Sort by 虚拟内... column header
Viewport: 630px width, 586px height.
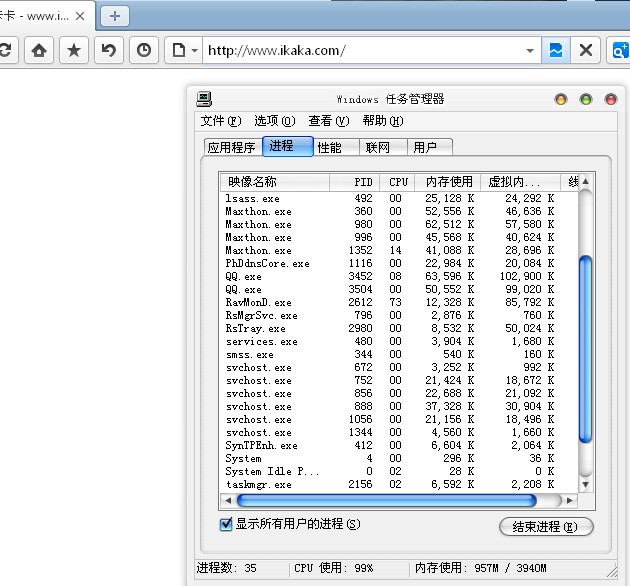521,182
